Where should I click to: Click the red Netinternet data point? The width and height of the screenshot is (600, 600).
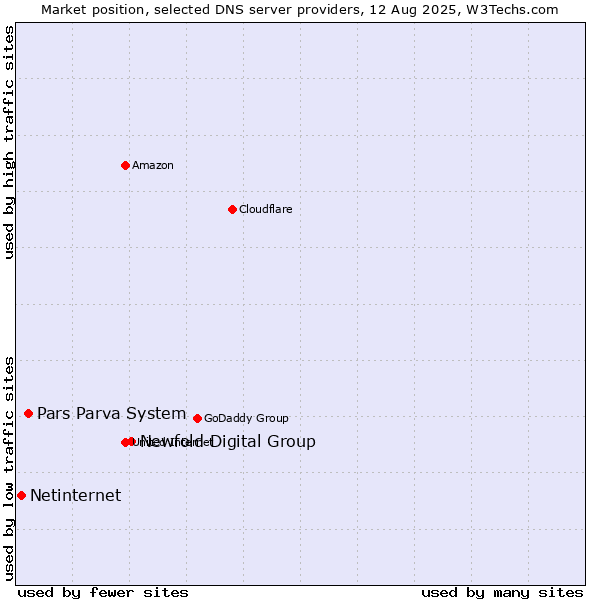pos(21,496)
